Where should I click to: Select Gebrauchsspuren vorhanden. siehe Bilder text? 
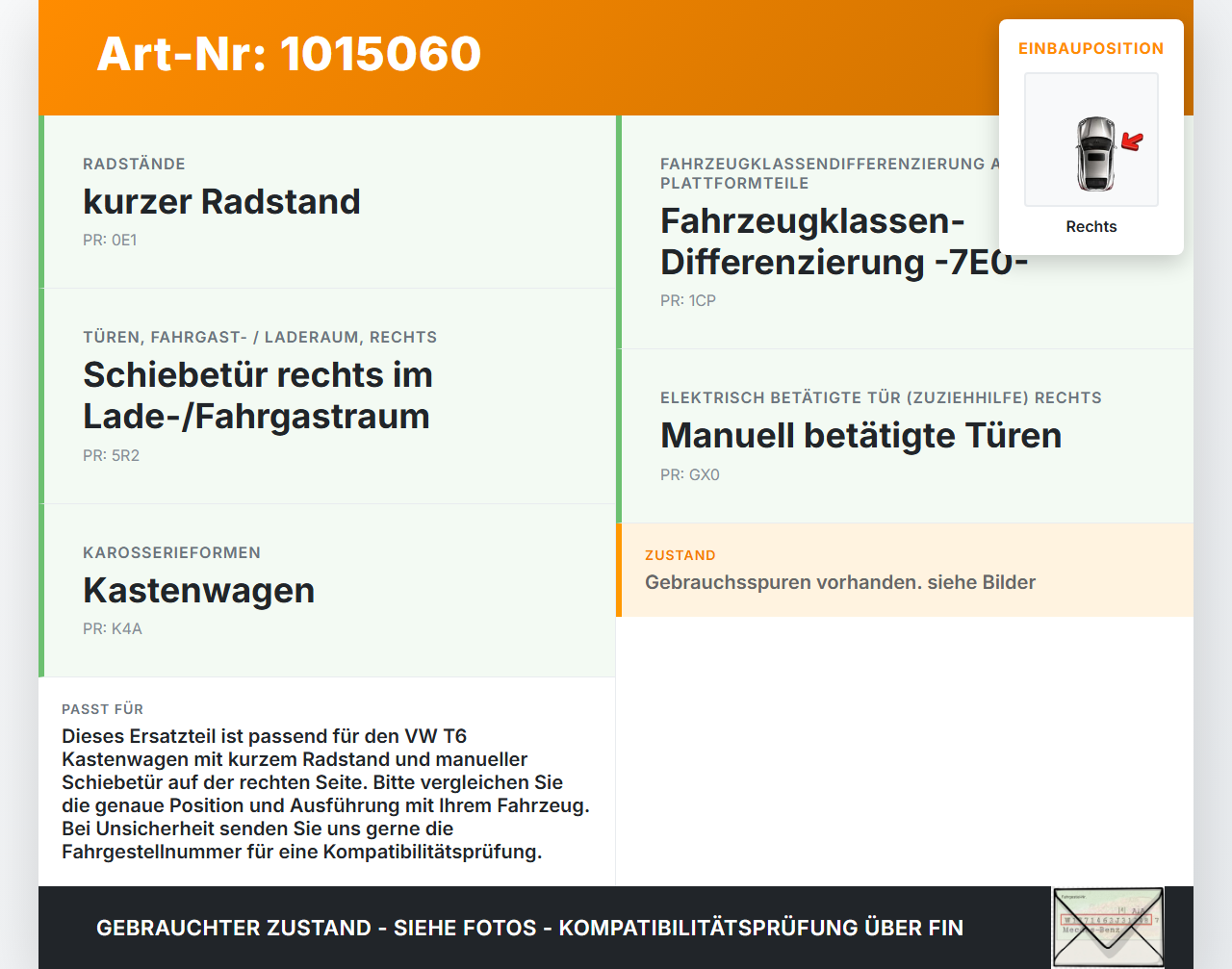pos(840,582)
